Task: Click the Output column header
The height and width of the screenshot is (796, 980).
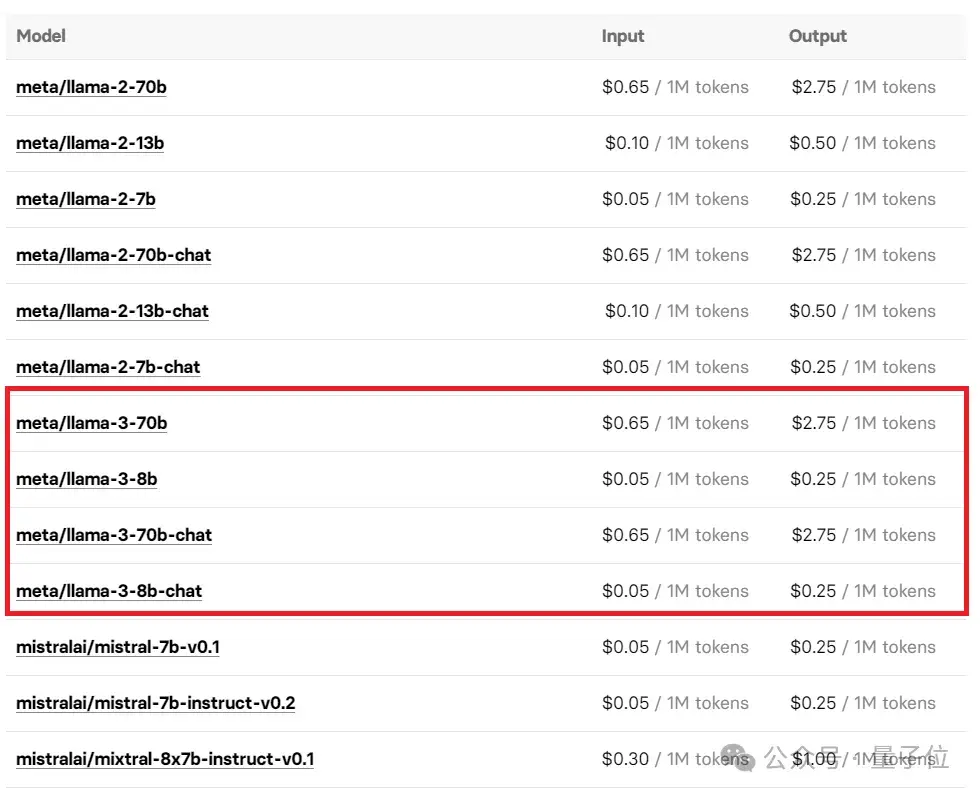Action: point(817,36)
